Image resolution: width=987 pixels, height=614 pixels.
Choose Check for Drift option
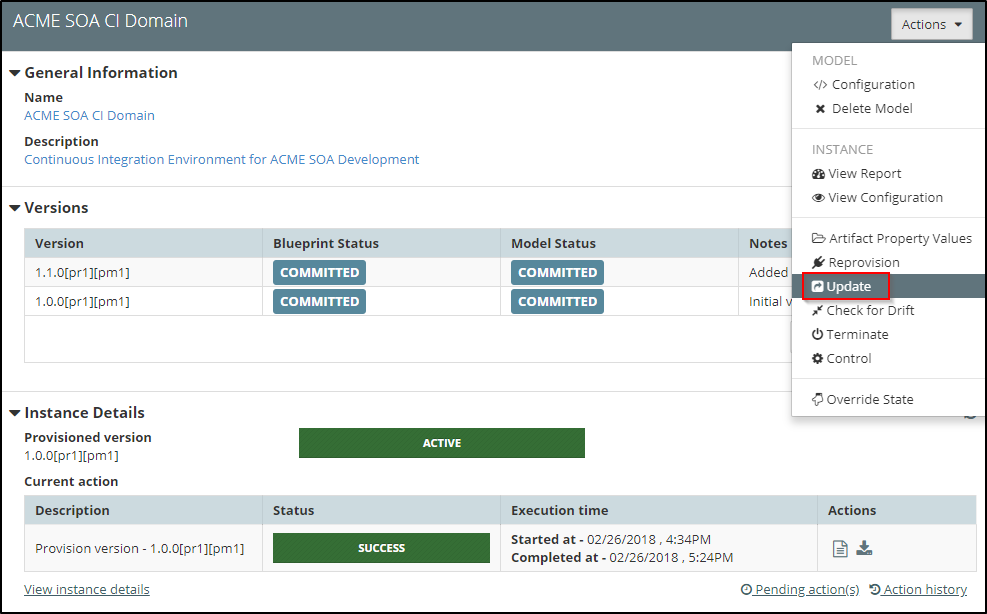coord(869,310)
